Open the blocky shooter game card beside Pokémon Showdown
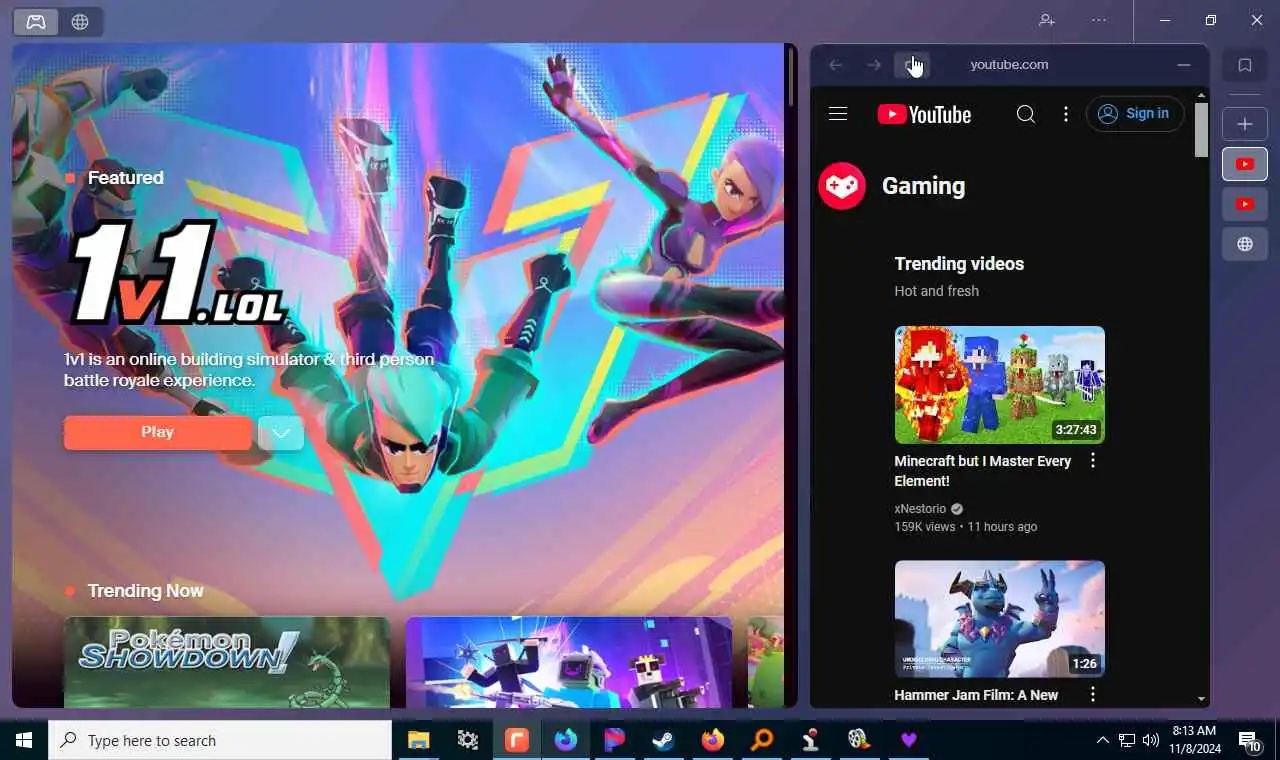The image size is (1280, 760). [569, 662]
